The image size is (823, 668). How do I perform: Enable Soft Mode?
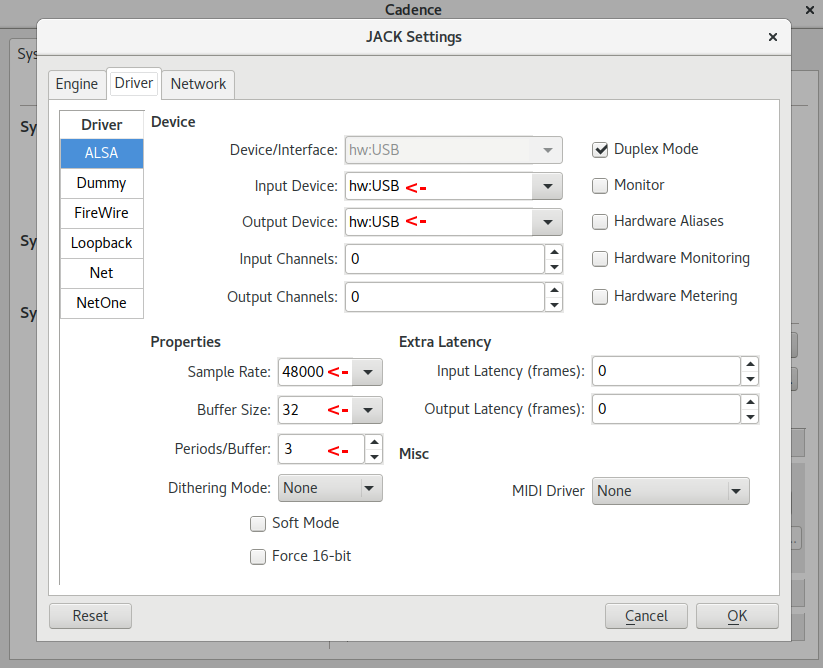pos(258,523)
